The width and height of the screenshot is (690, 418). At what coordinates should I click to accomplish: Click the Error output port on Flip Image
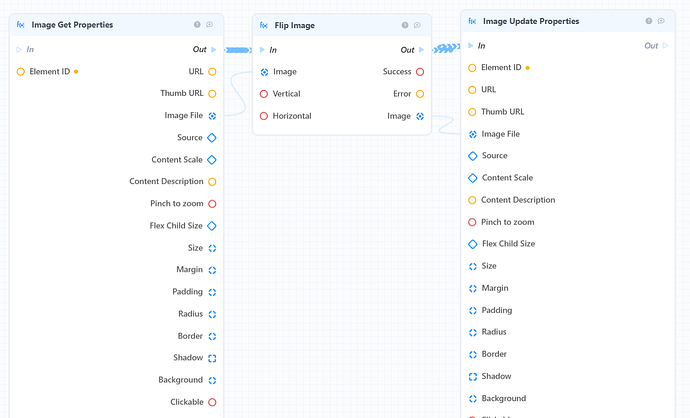click(420, 94)
